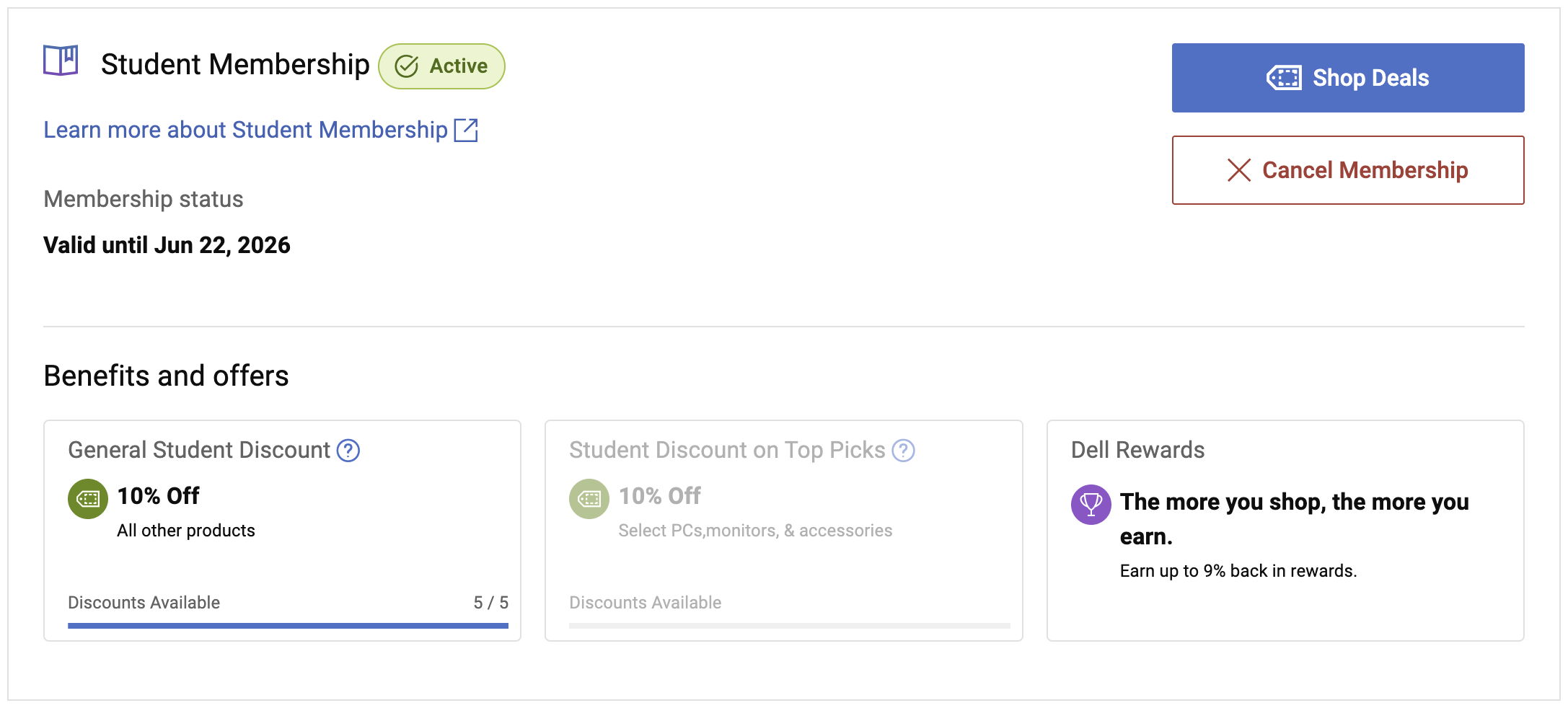Click the external link icon beside Learn more
Viewport: 1568px width, 708px height.
pos(466,130)
